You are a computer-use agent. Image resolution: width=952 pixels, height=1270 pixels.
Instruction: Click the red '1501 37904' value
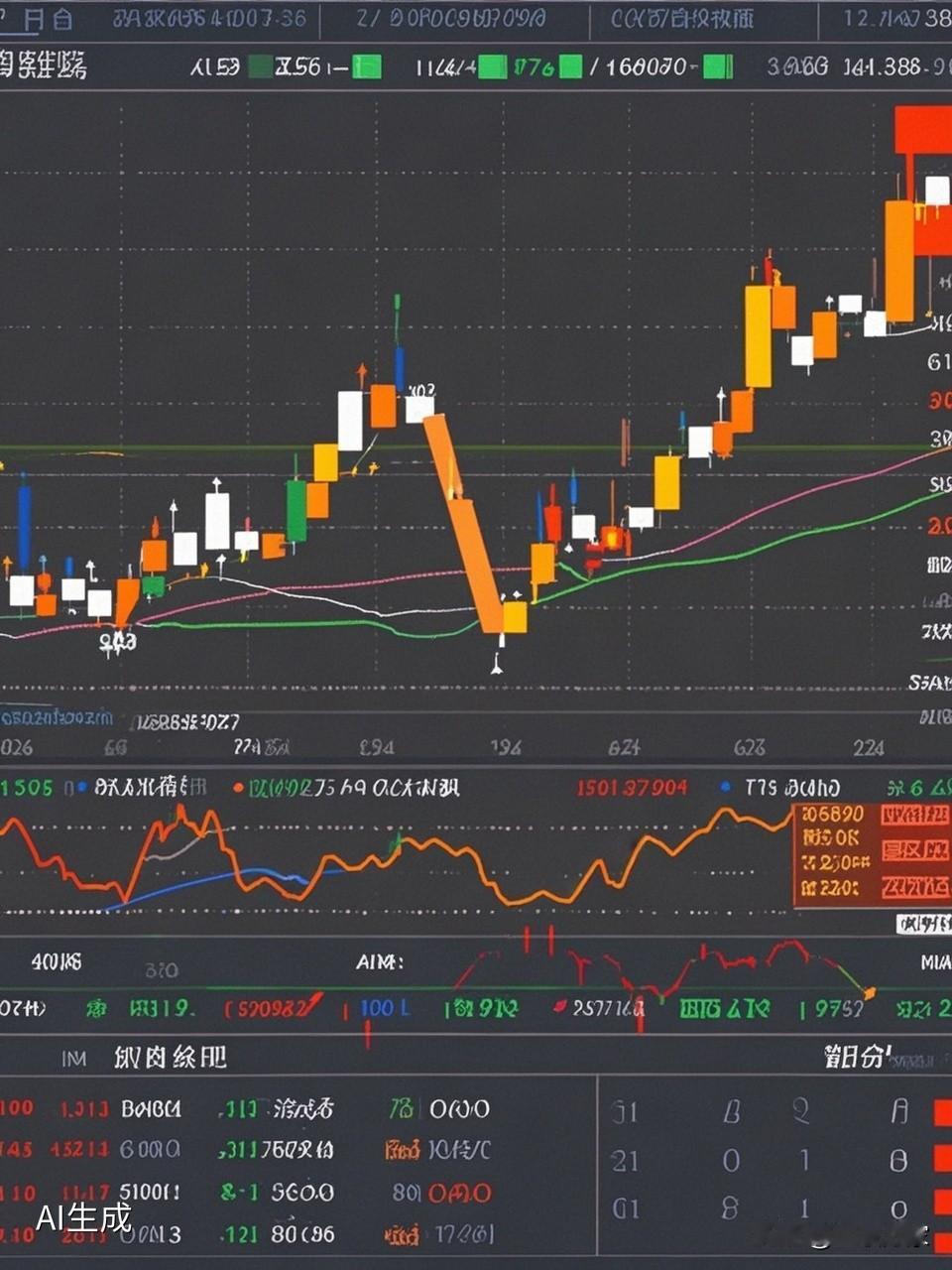632,788
